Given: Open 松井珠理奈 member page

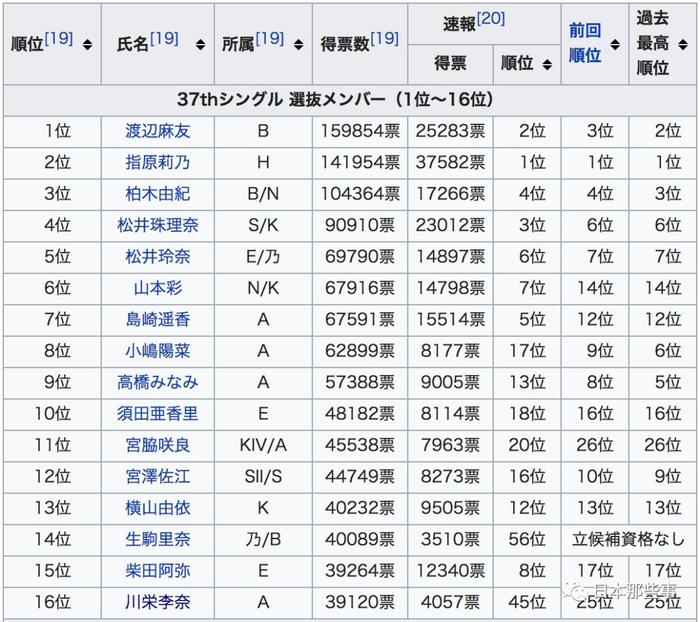Looking at the screenshot, I should 158,225.
